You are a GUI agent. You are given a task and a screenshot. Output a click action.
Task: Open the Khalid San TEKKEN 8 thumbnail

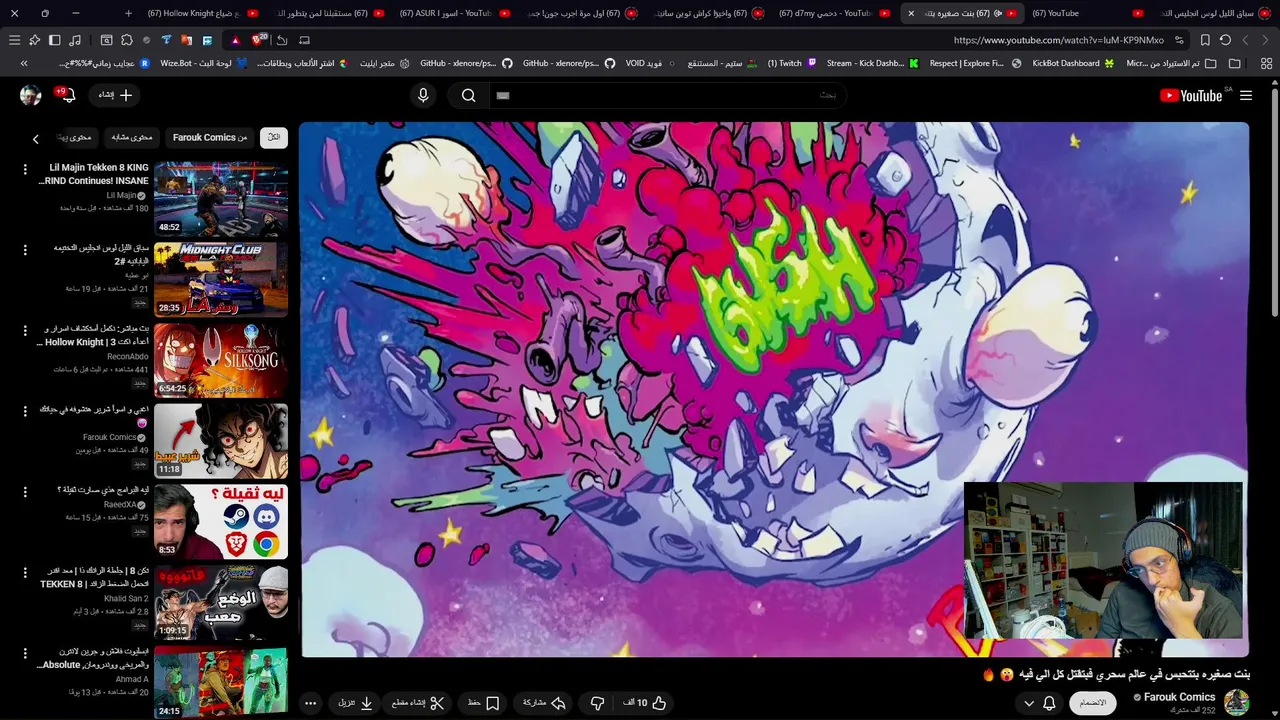tap(221, 602)
